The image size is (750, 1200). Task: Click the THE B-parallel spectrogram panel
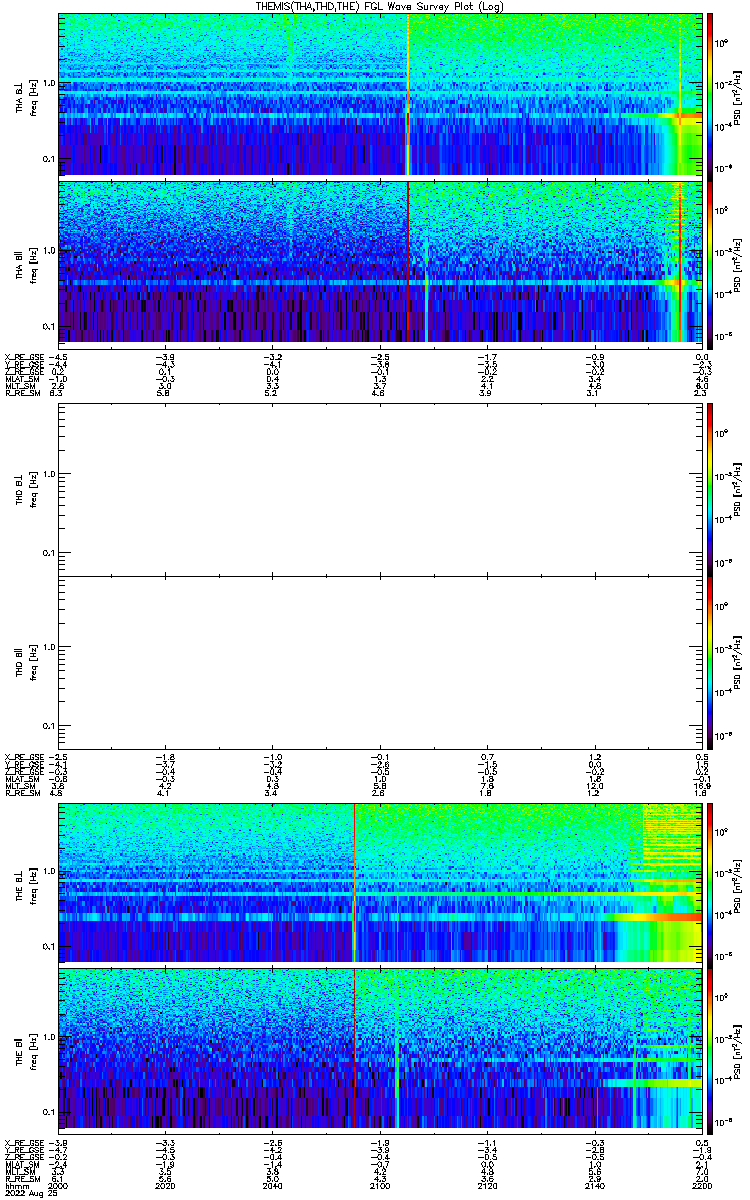coord(380,1049)
